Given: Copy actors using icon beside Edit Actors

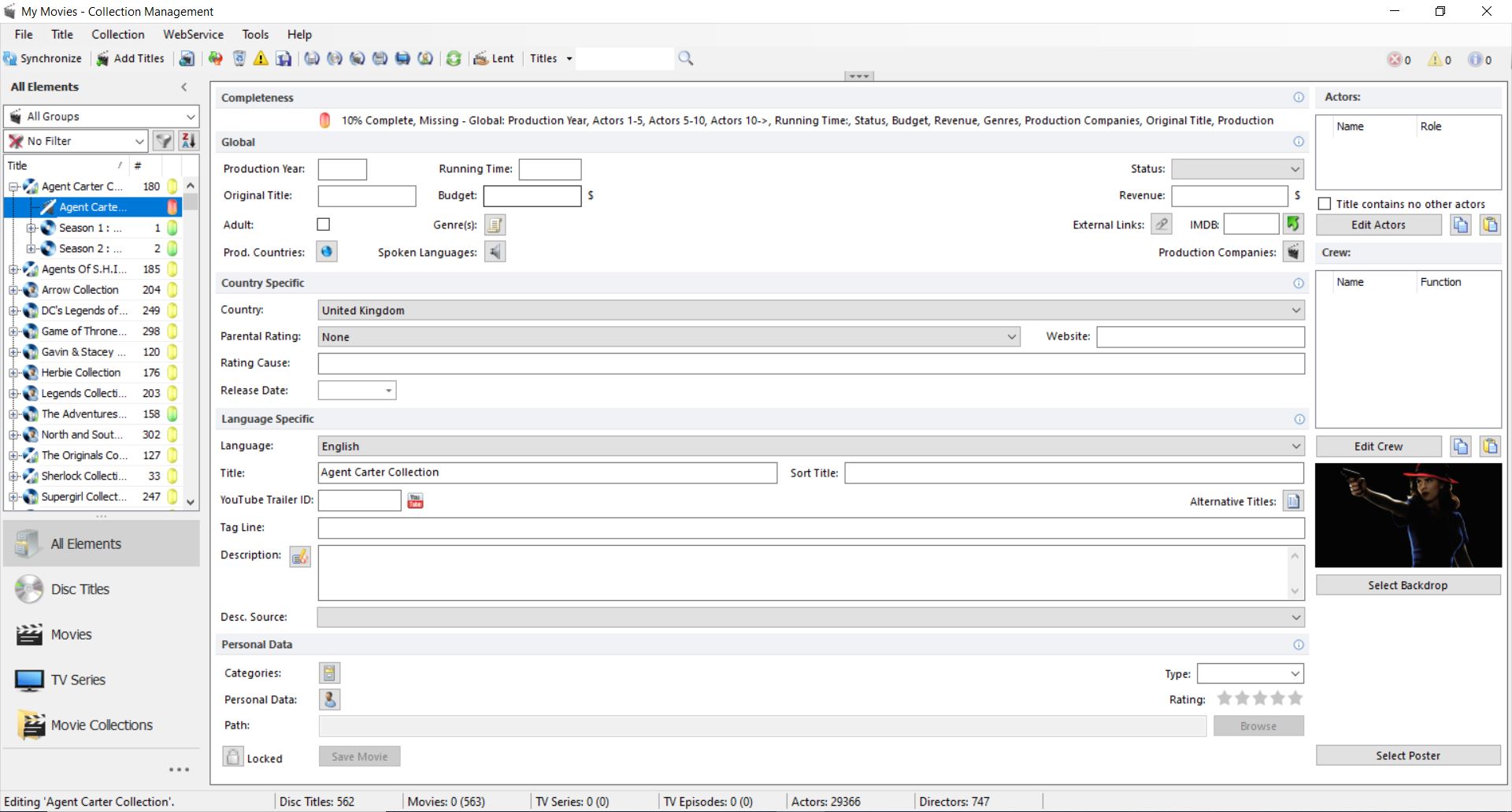Looking at the screenshot, I should coord(1461,225).
